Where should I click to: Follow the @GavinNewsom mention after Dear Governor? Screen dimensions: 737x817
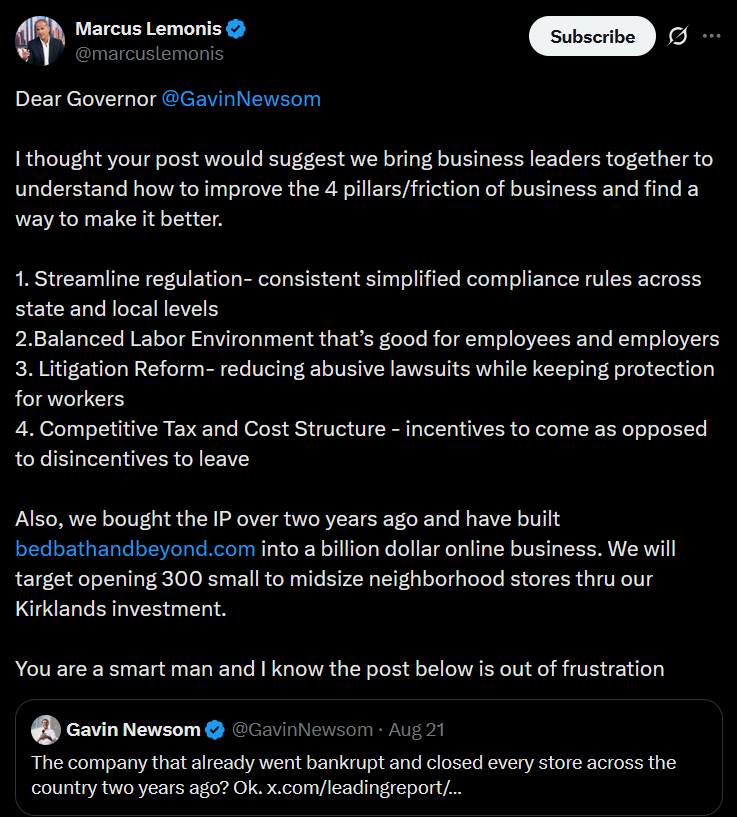pos(241,99)
